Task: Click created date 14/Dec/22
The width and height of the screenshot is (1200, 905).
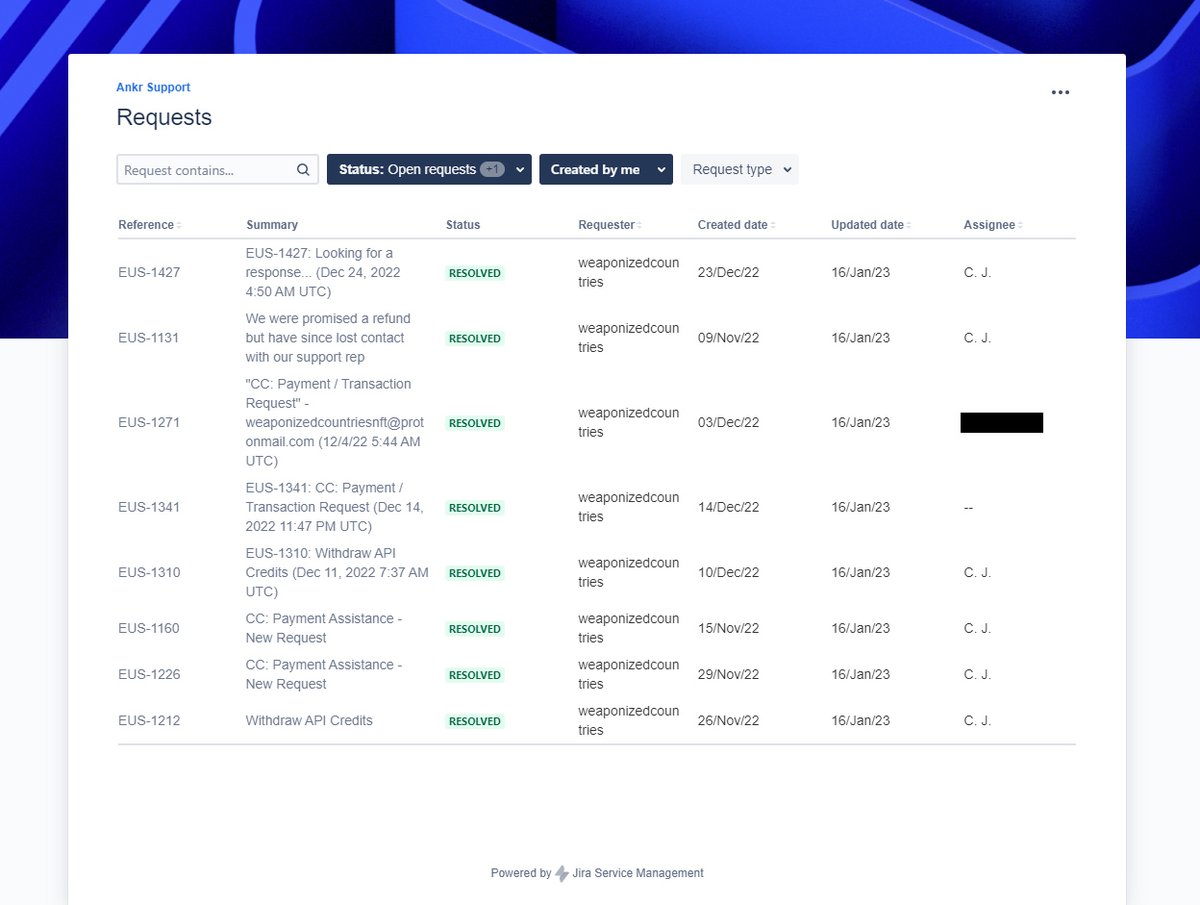Action: click(728, 507)
